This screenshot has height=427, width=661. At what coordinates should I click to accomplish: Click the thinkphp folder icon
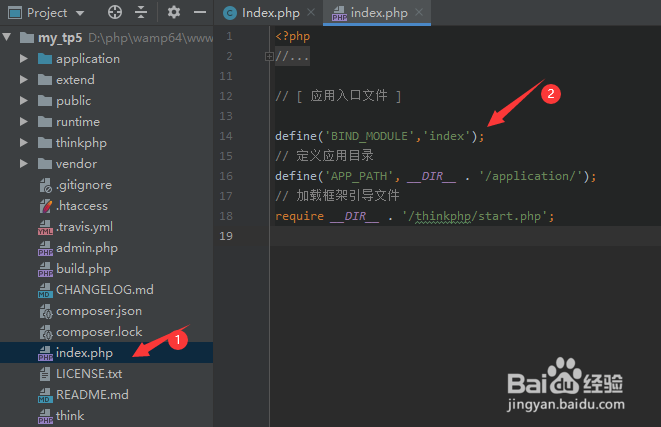45,142
